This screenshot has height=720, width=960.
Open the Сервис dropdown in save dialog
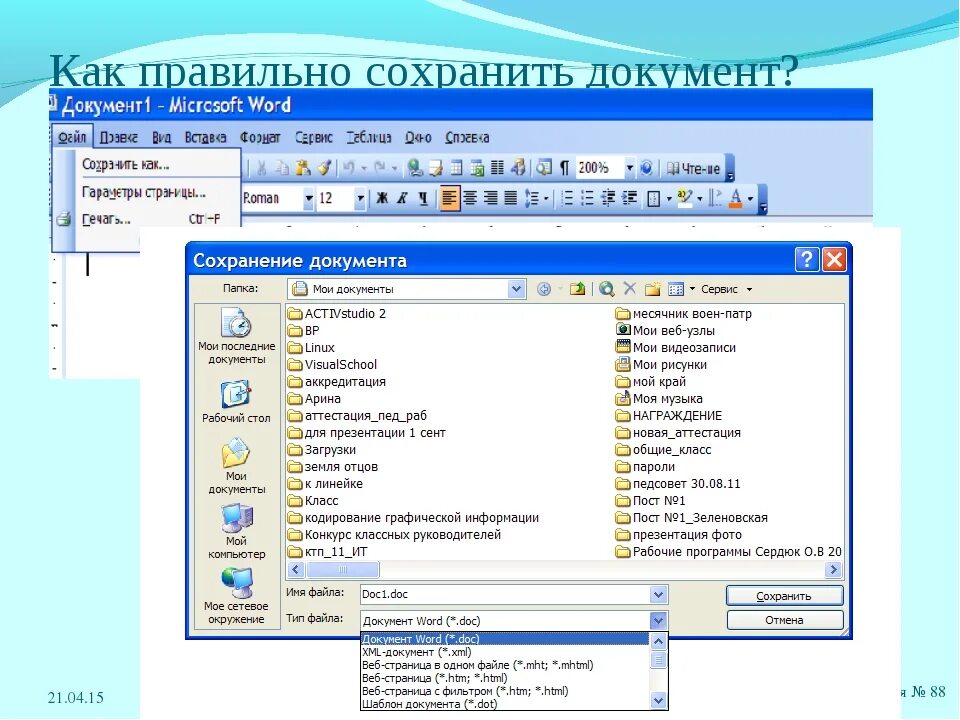point(726,289)
